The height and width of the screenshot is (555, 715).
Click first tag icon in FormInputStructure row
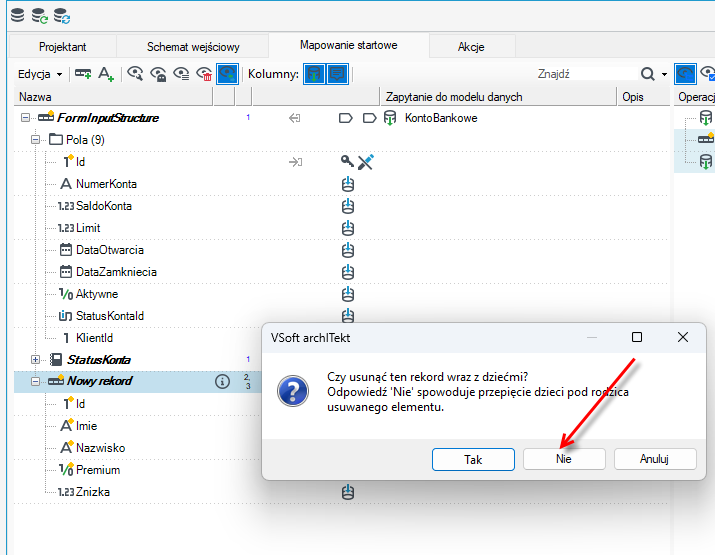pyautogui.click(x=346, y=118)
